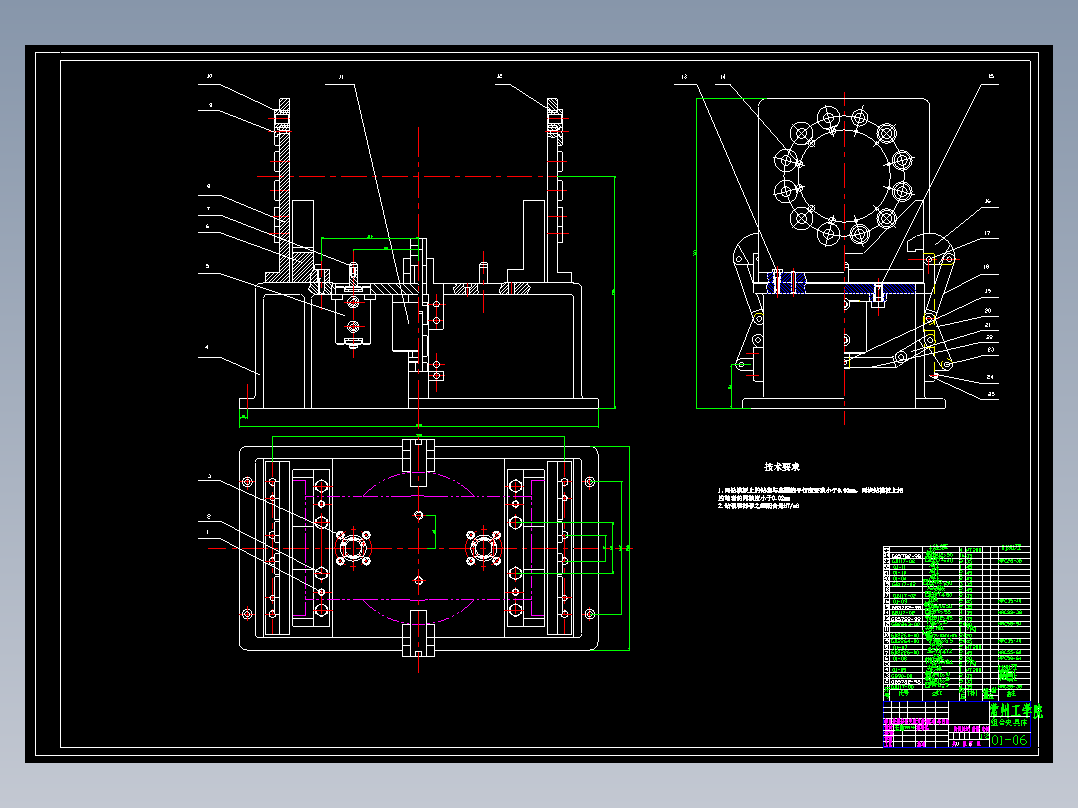Click part callout number 15 at upper right
Viewport: 1078px width, 808px height.
coord(991,77)
